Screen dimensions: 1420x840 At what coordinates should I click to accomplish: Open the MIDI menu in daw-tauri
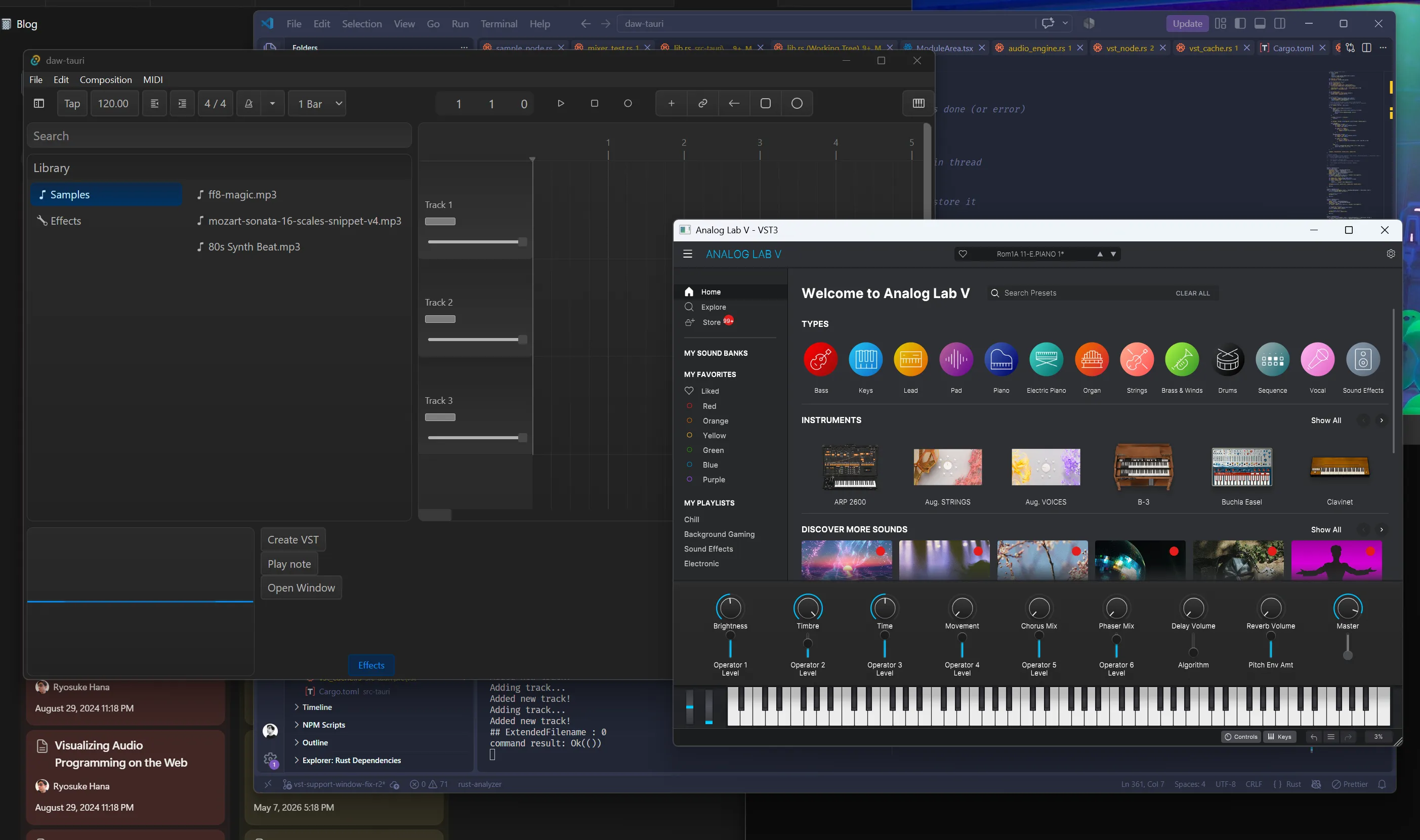tap(153, 80)
